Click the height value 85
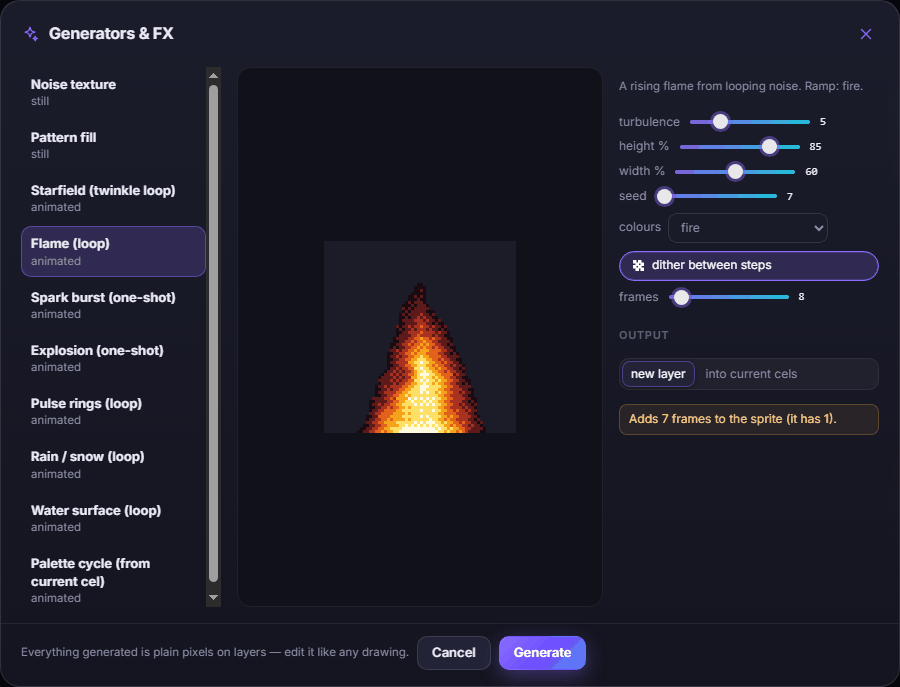The width and height of the screenshot is (900, 687). [x=815, y=147]
